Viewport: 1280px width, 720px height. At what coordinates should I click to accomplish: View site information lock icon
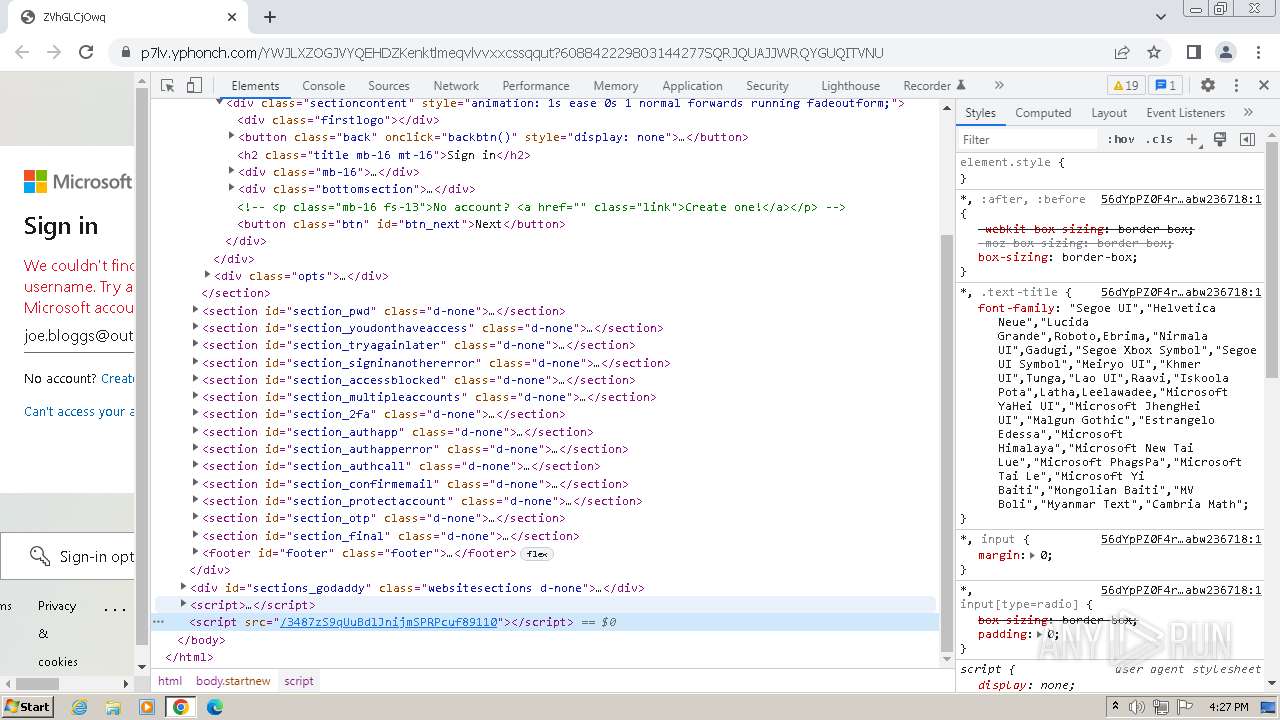coord(125,53)
